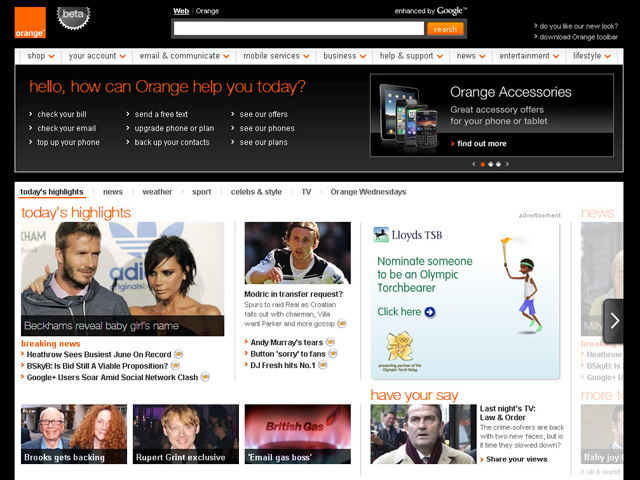Switch to the weather tab
Image resolution: width=640 pixels, height=480 pixels.
point(157,192)
